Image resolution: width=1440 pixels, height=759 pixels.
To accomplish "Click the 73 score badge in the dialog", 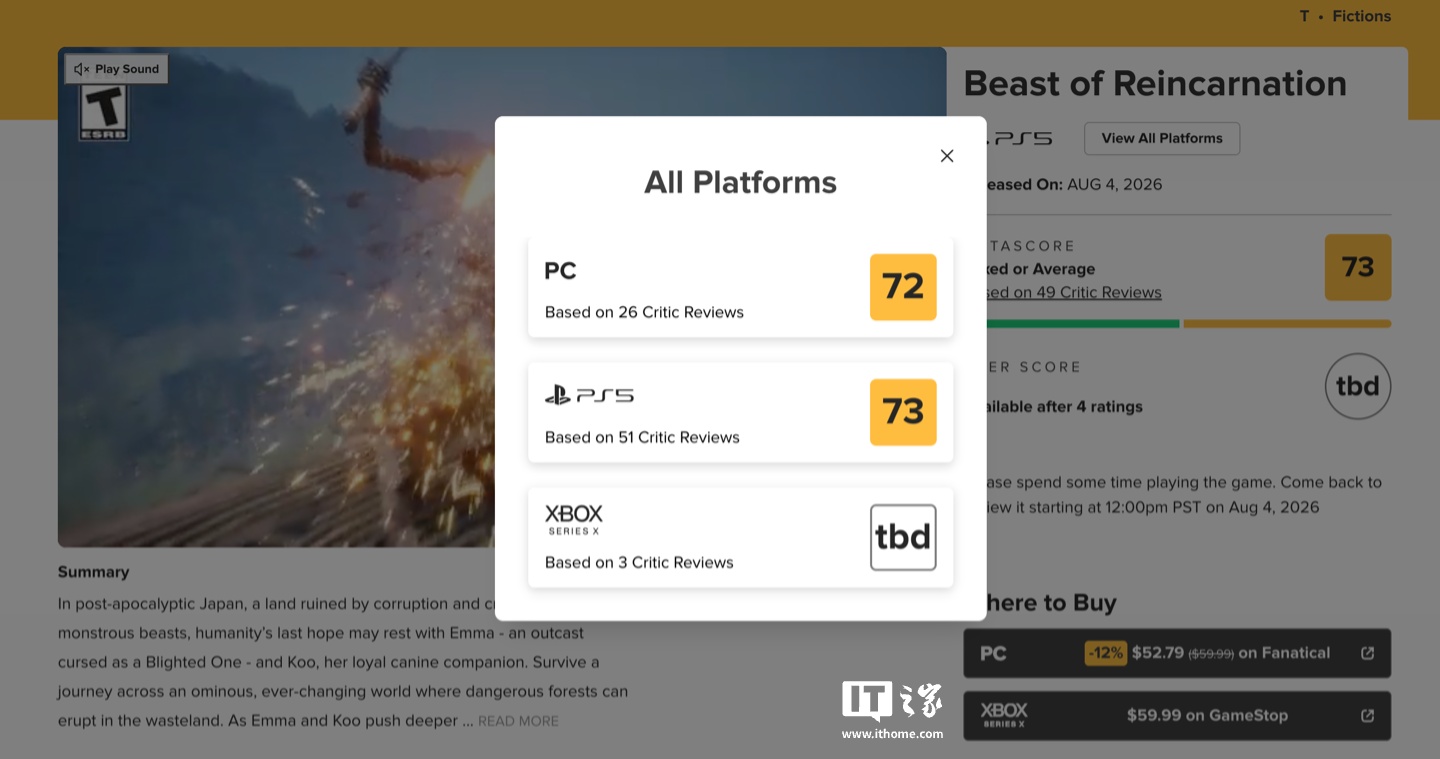I will tap(903, 412).
